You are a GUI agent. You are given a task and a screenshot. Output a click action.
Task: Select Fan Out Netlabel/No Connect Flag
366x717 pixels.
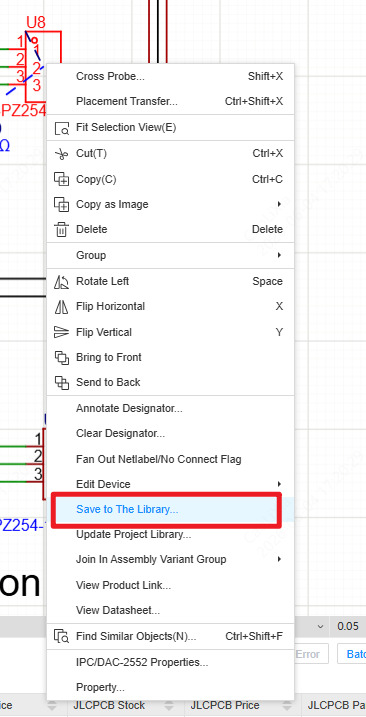170,459
